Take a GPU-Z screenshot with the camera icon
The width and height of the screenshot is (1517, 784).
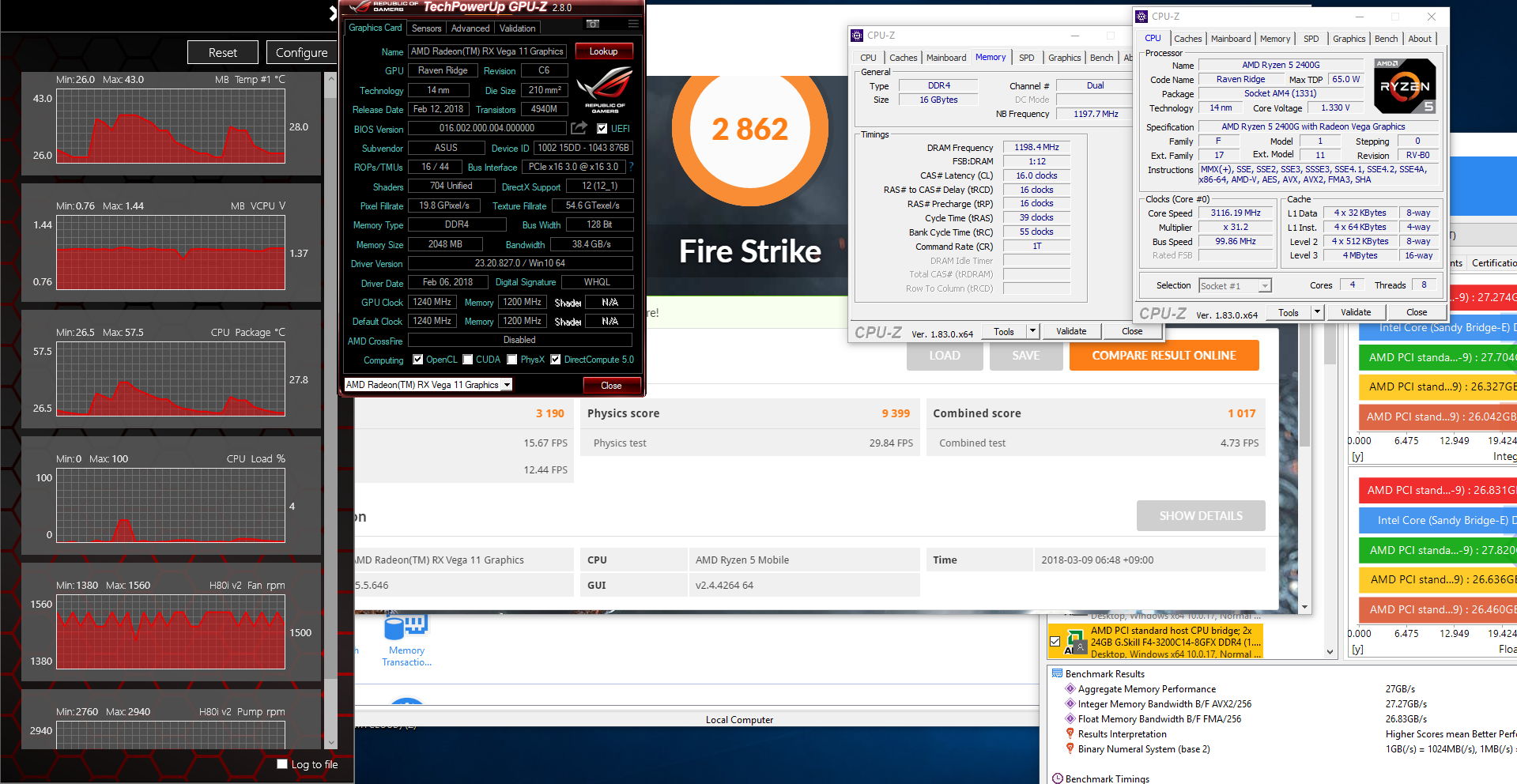click(593, 24)
